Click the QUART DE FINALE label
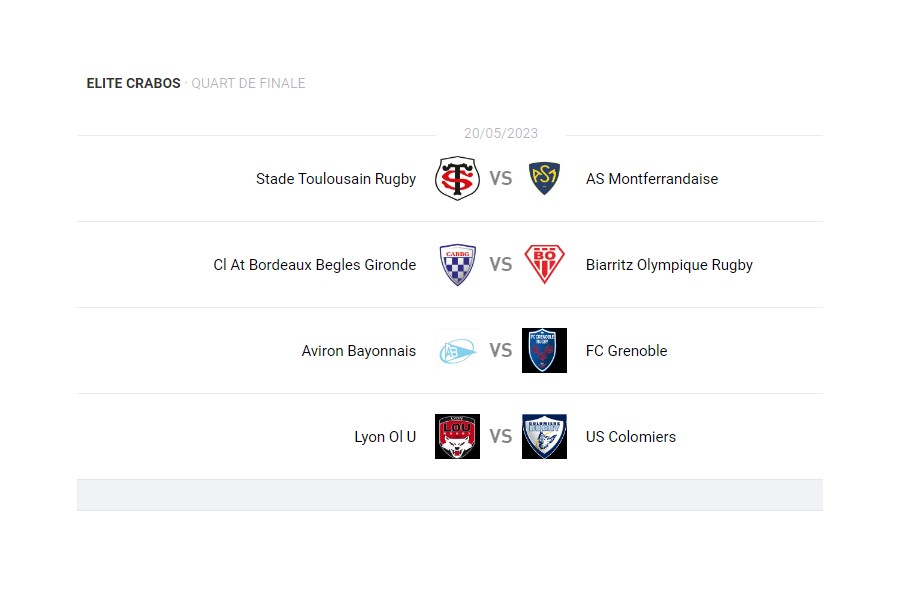This screenshot has width=900, height=600. pos(248,83)
